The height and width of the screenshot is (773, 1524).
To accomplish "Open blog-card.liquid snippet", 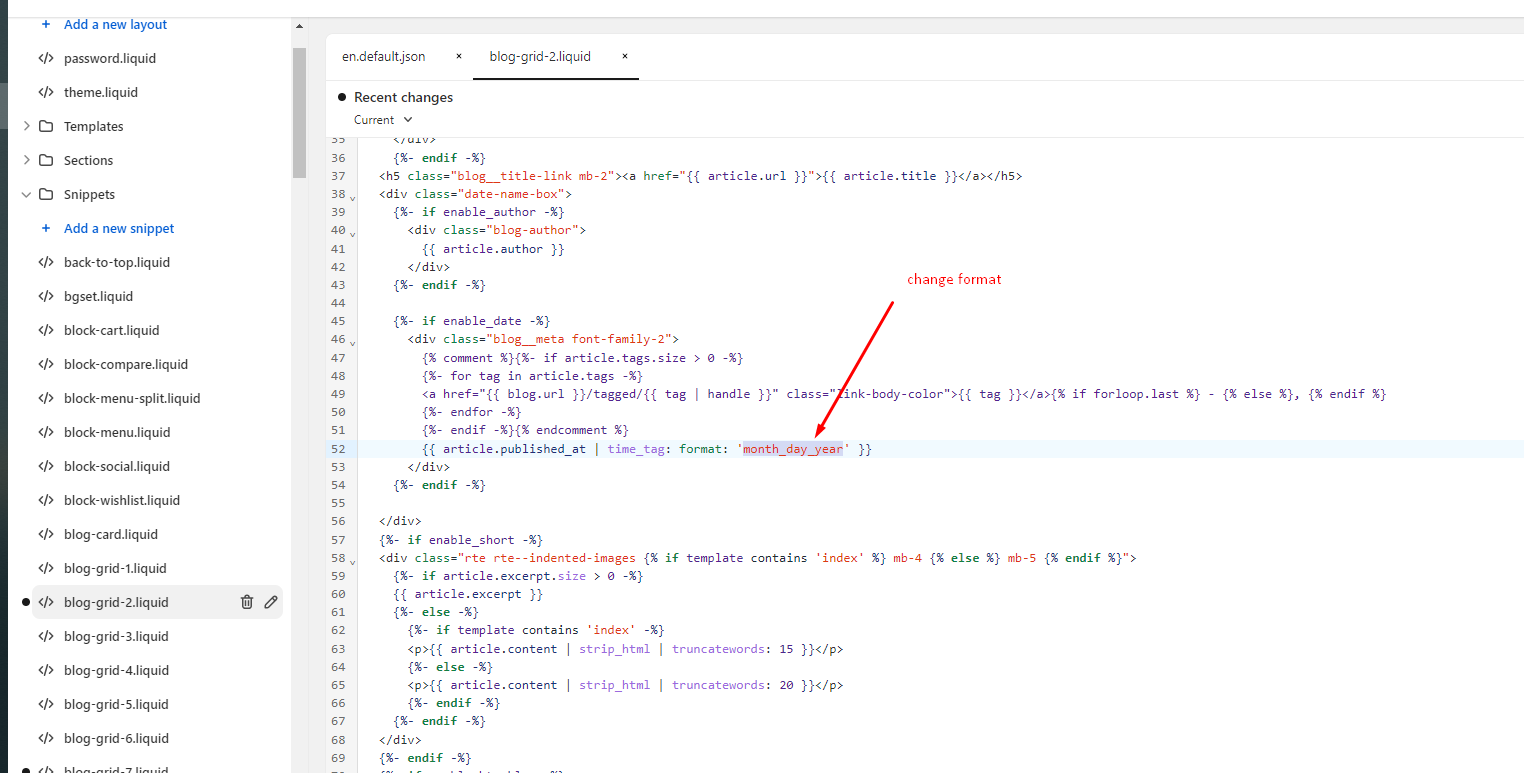I will (x=111, y=534).
